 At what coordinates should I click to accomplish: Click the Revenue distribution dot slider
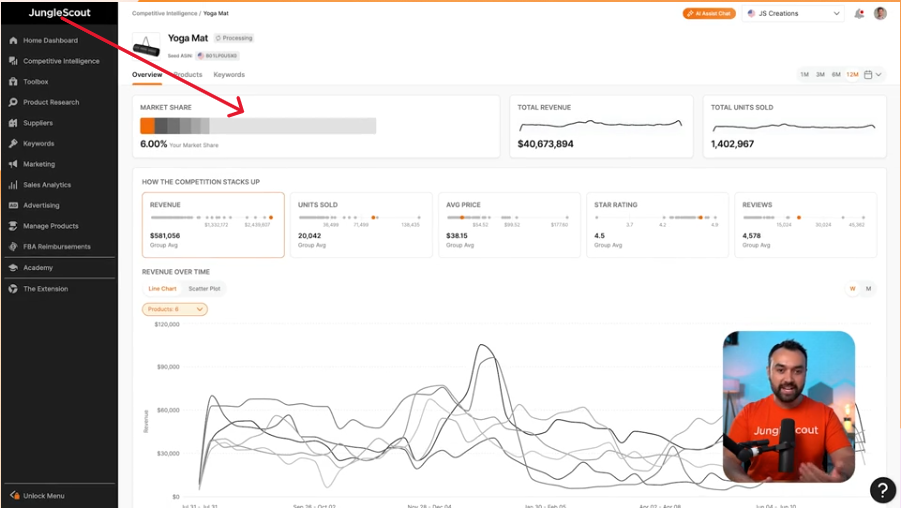[211, 217]
